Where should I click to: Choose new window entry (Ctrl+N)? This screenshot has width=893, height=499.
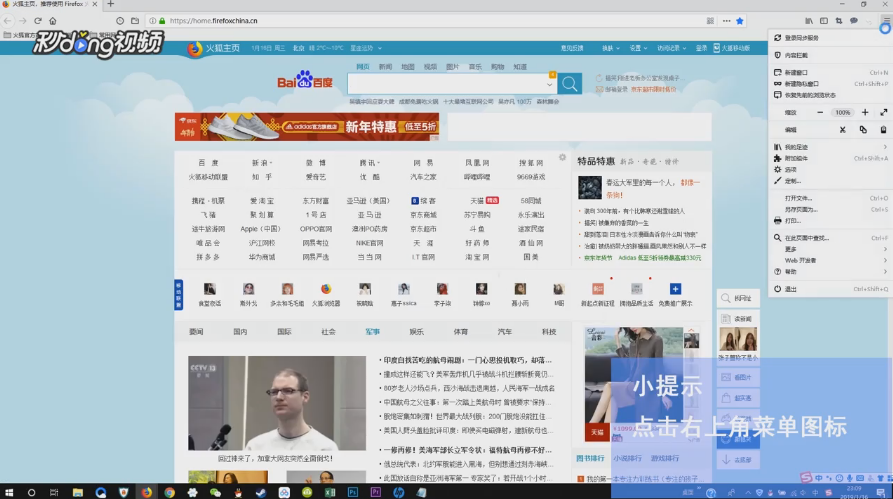tap(831, 72)
